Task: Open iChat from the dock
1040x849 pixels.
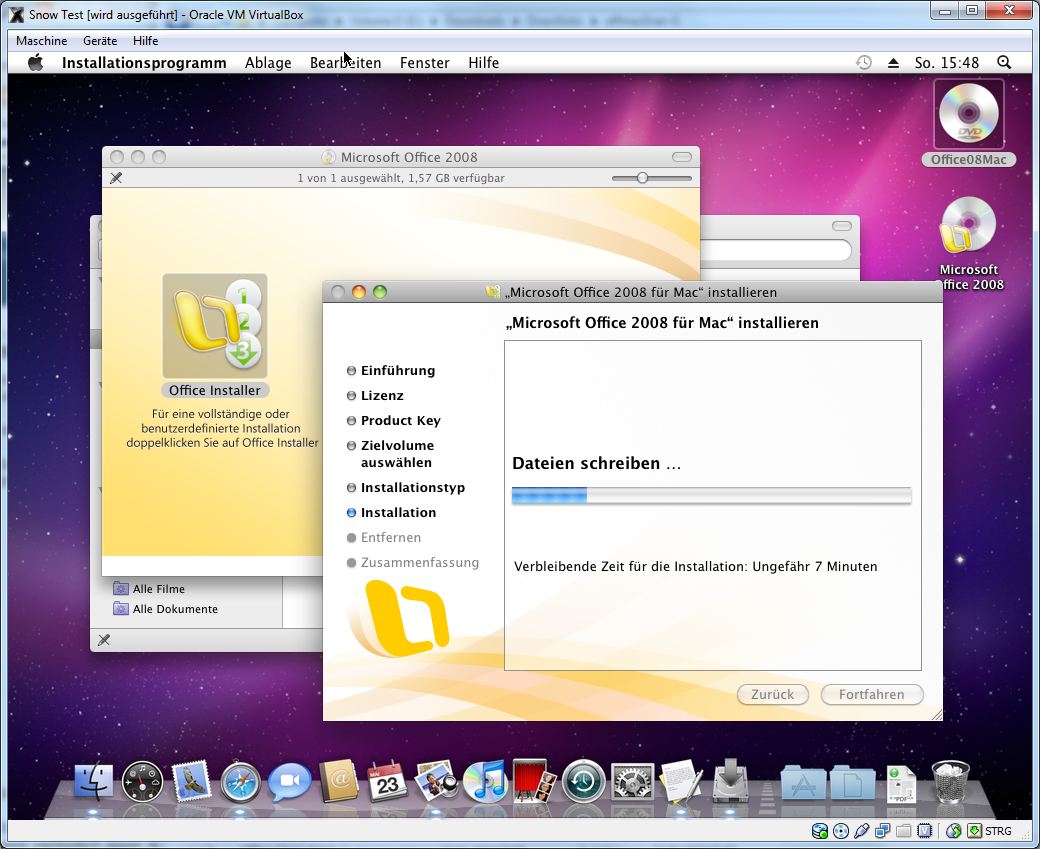Action: click(x=289, y=781)
